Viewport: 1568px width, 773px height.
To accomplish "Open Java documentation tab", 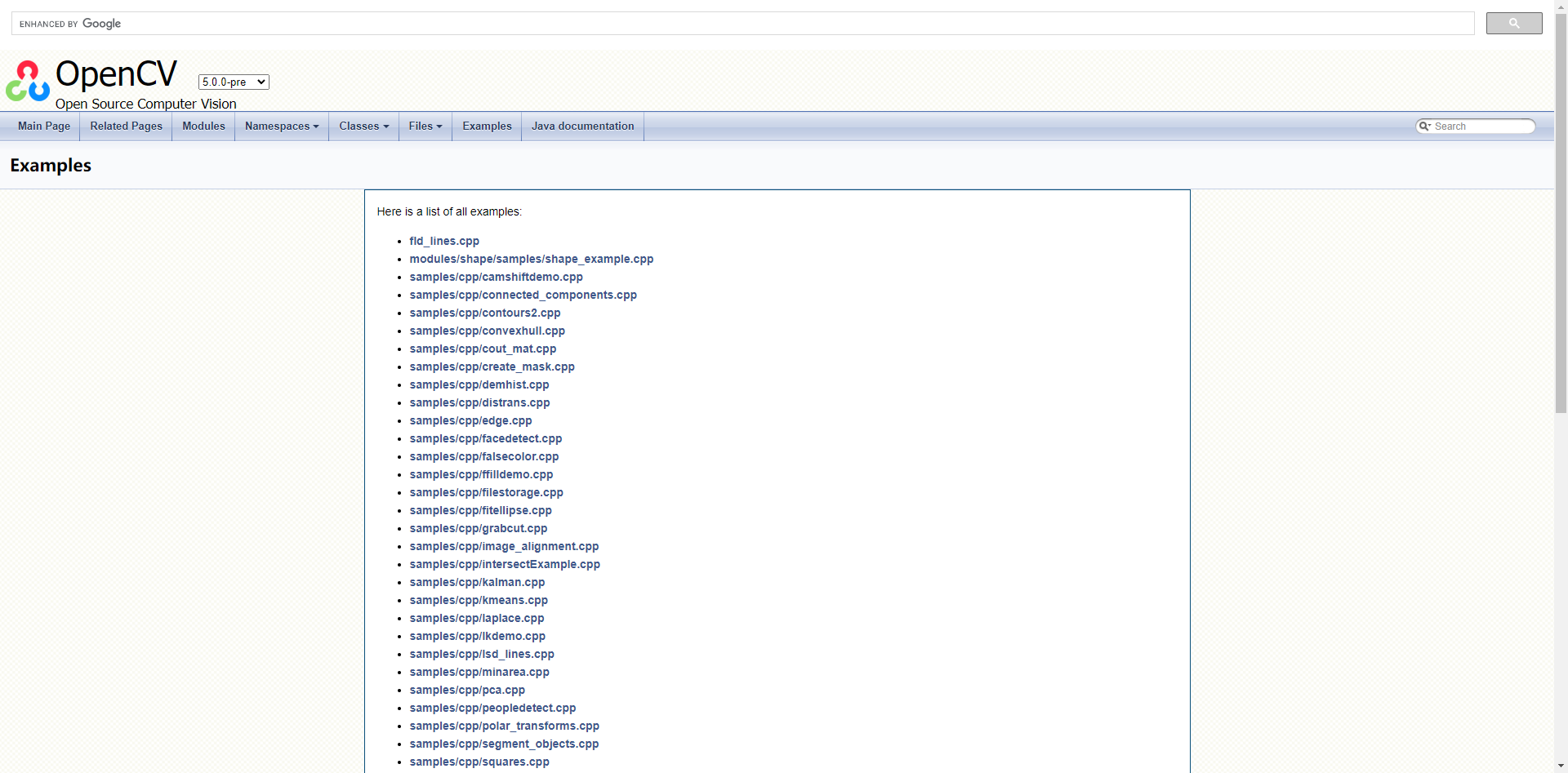I will pyautogui.click(x=583, y=127).
